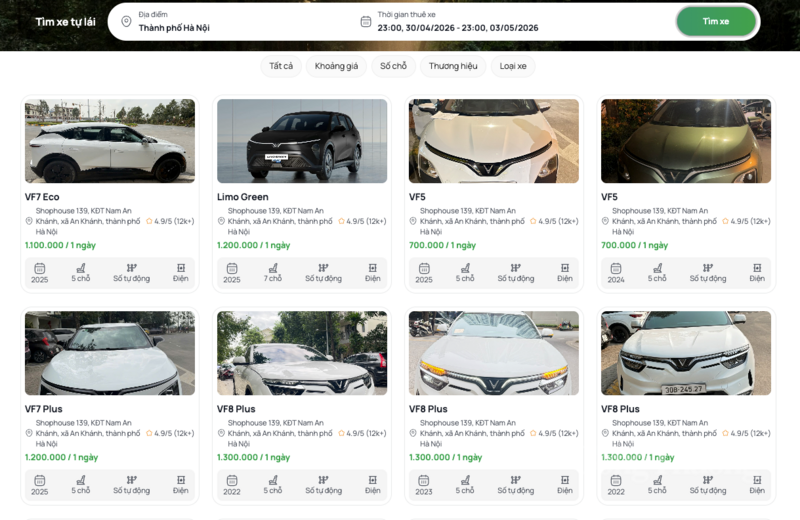Click the location pin icon in search bar
This screenshot has height=520, width=800.
point(126,22)
